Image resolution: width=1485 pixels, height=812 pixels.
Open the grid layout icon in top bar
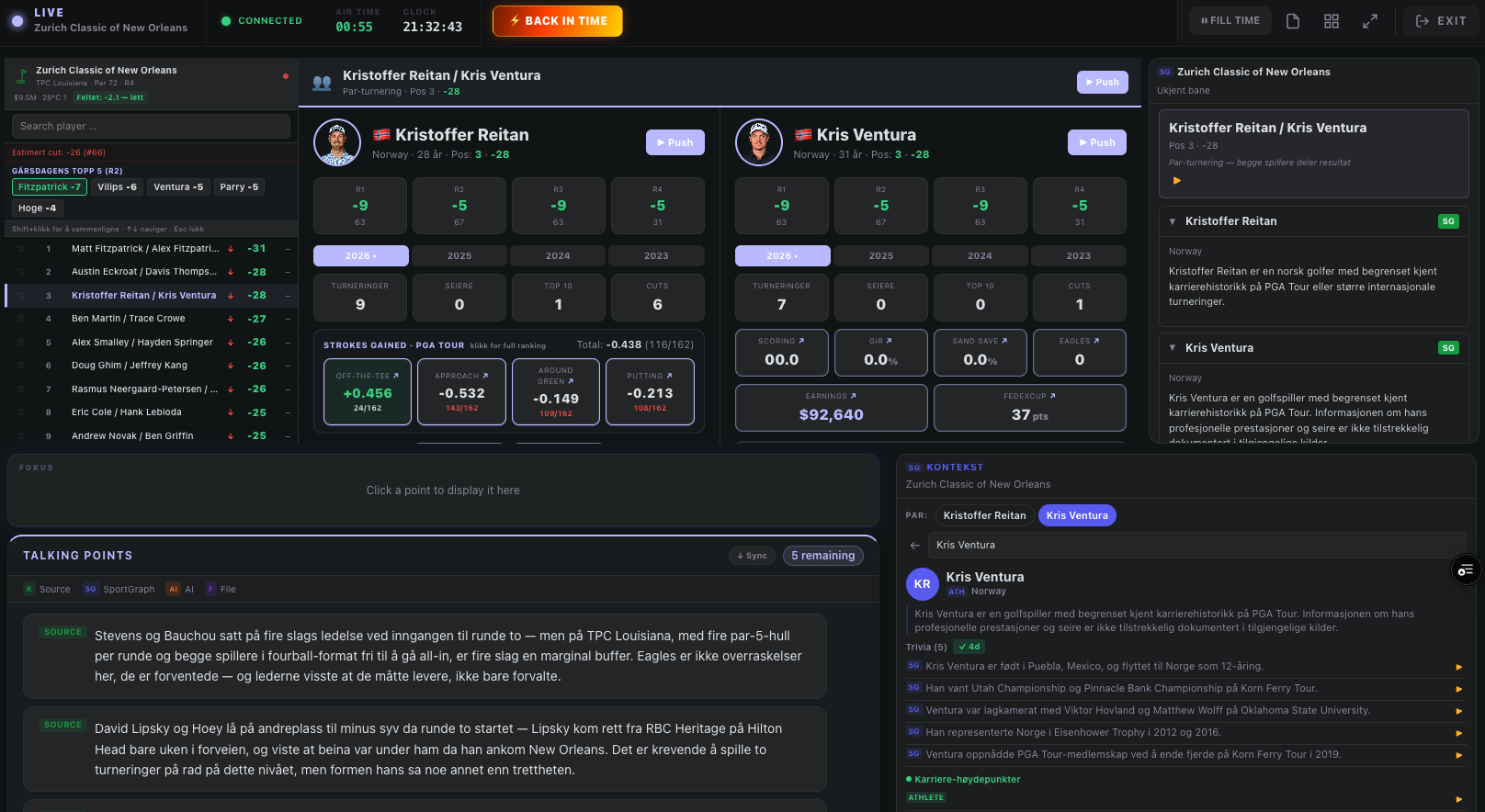pyautogui.click(x=1332, y=21)
